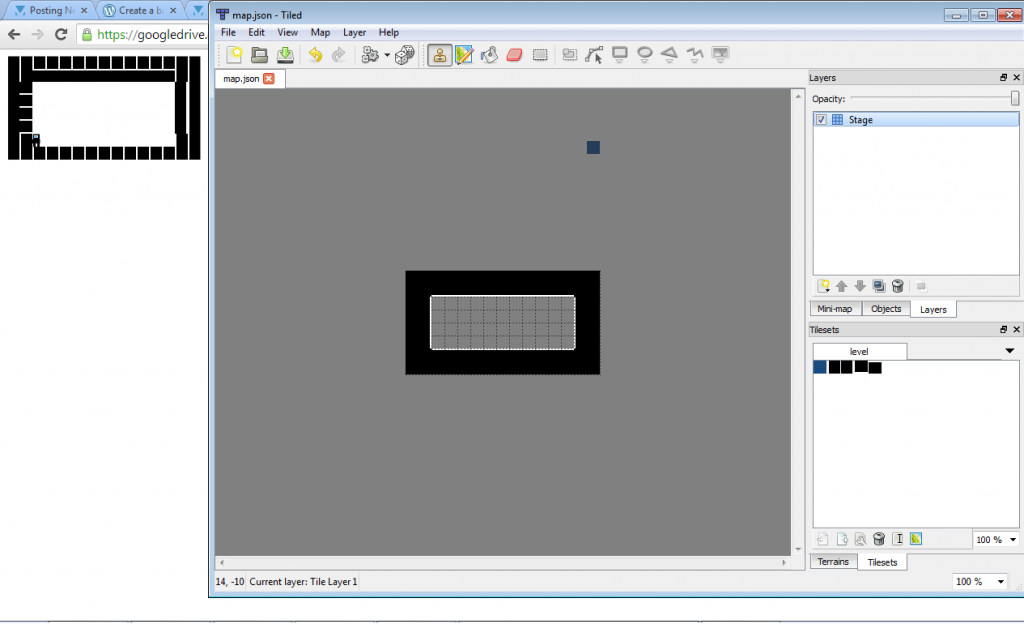Click the Save map icon

coord(284,55)
